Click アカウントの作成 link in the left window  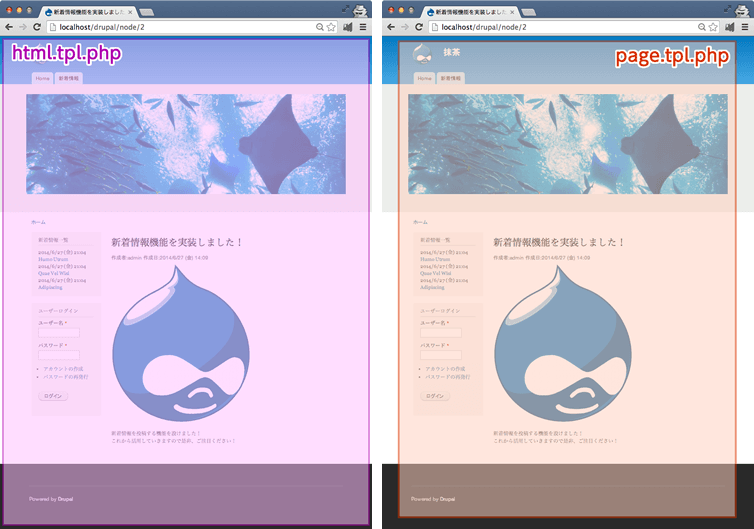pos(63,369)
